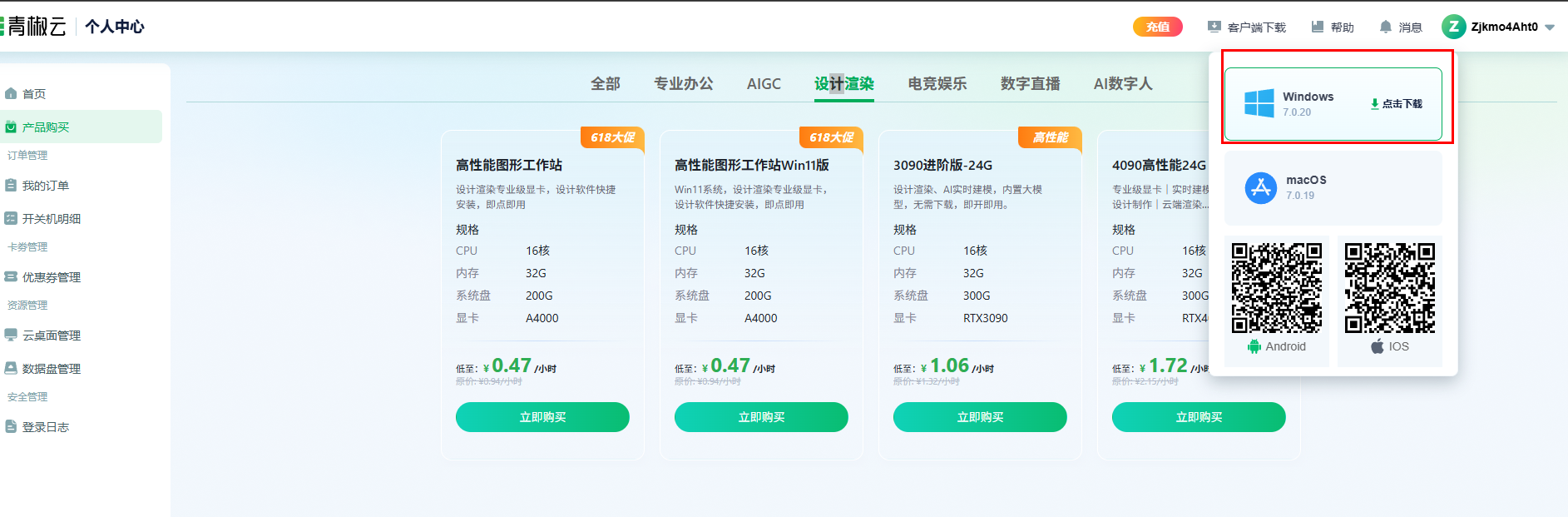This screenshot has width=1568, height=517.
Task: Click the shopping bag icon beside 产品购买
Action: click(11, 127)
